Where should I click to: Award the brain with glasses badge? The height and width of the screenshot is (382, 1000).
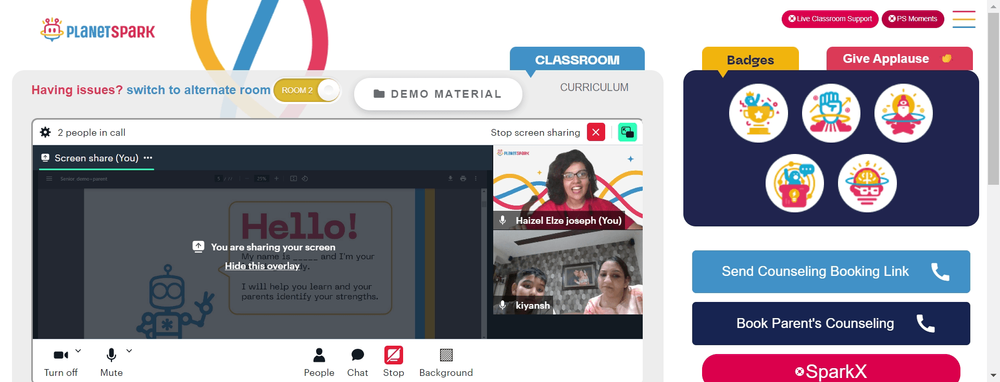(867, 183)
